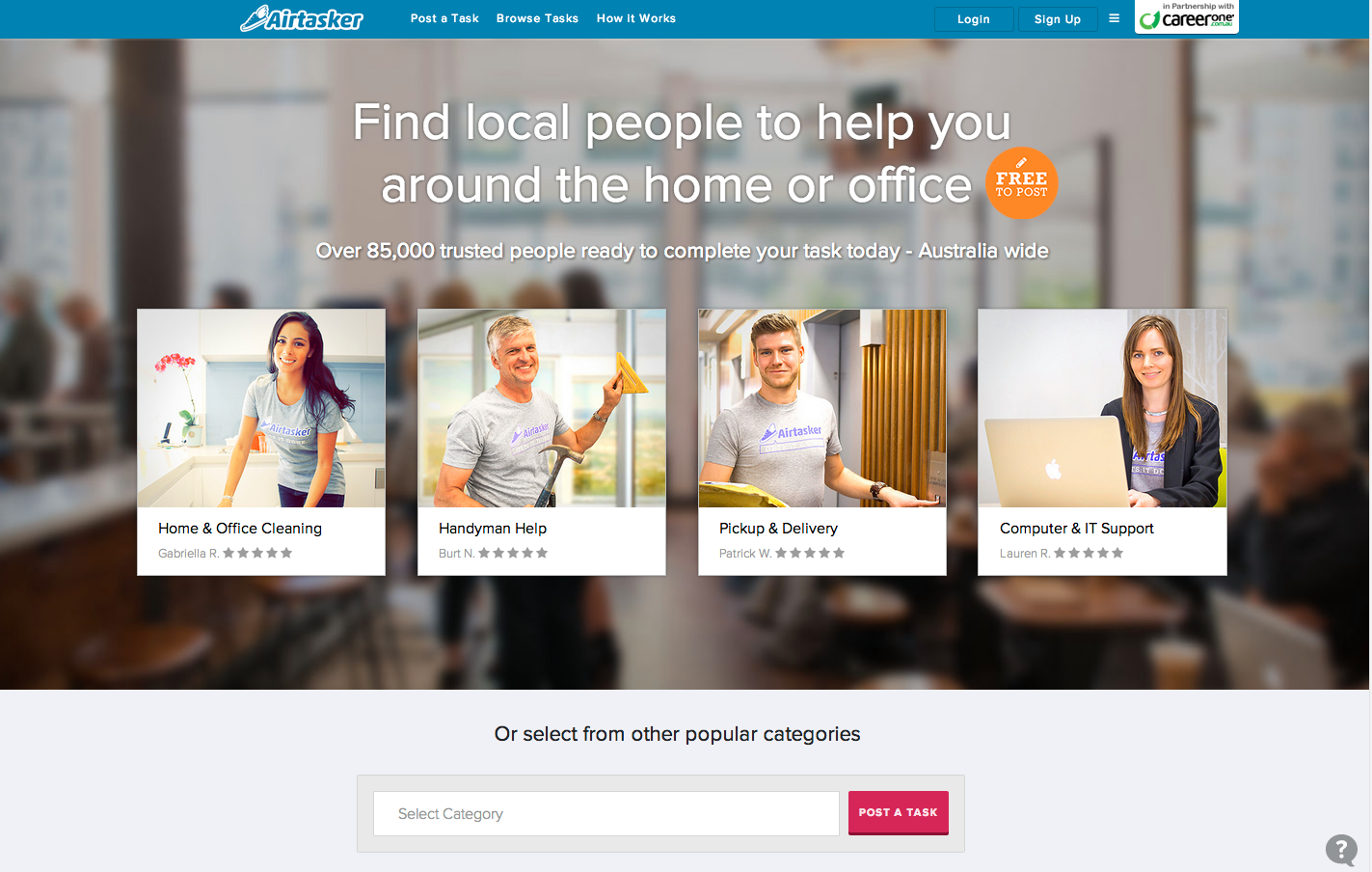Click the Sign Up button
Screen dimensions: 1372x872
1058,19
